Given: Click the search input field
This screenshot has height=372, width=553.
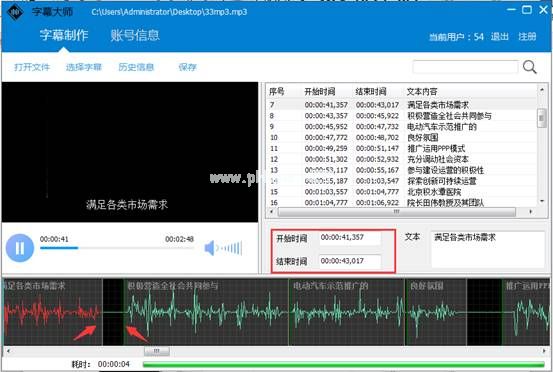Looking at the screenshot, I should (465, 67).
